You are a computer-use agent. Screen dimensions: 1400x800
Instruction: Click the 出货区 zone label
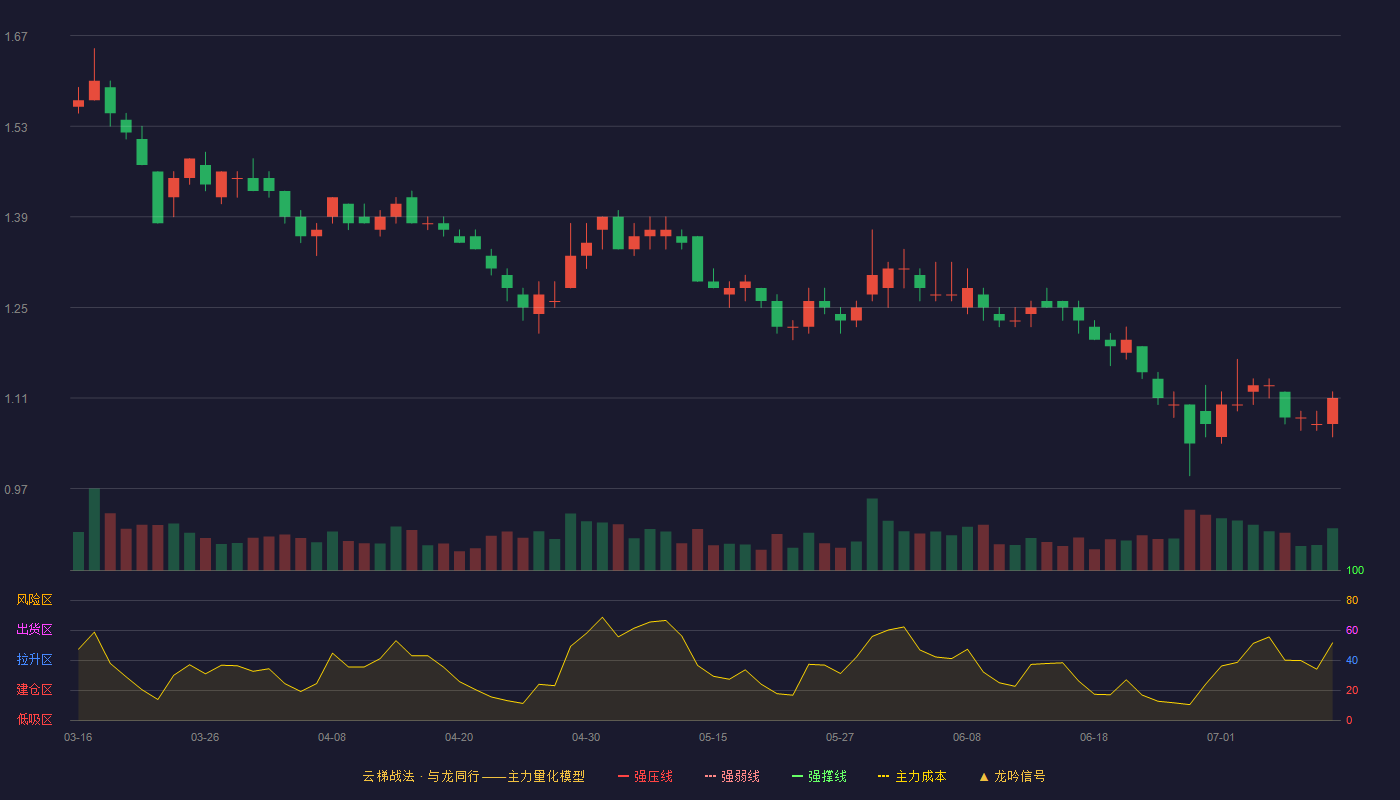(34, 630)
